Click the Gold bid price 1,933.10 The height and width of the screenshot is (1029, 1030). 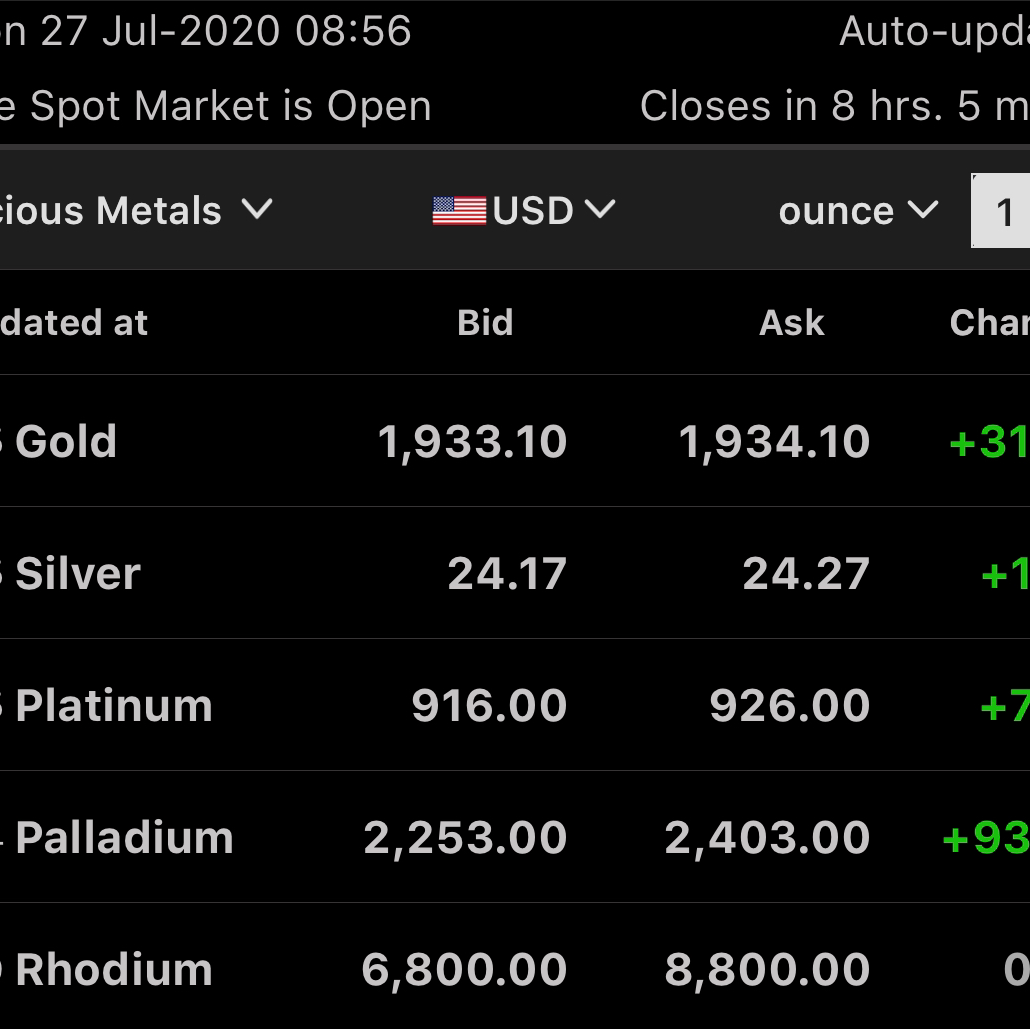tap(472, 442)
